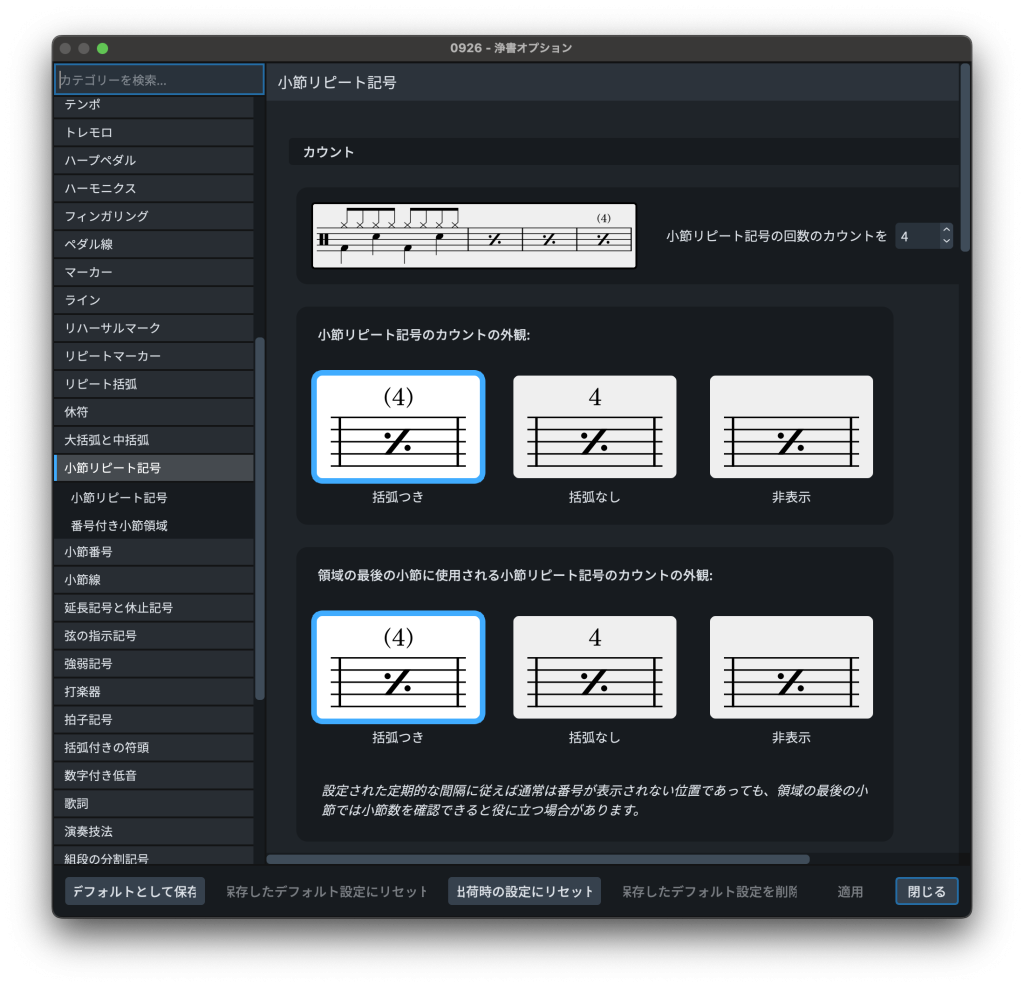Select 非表示 option for last bar of region
This screenshot has height=987, width=1024.
pyautogui.click(x=790, y=667)
